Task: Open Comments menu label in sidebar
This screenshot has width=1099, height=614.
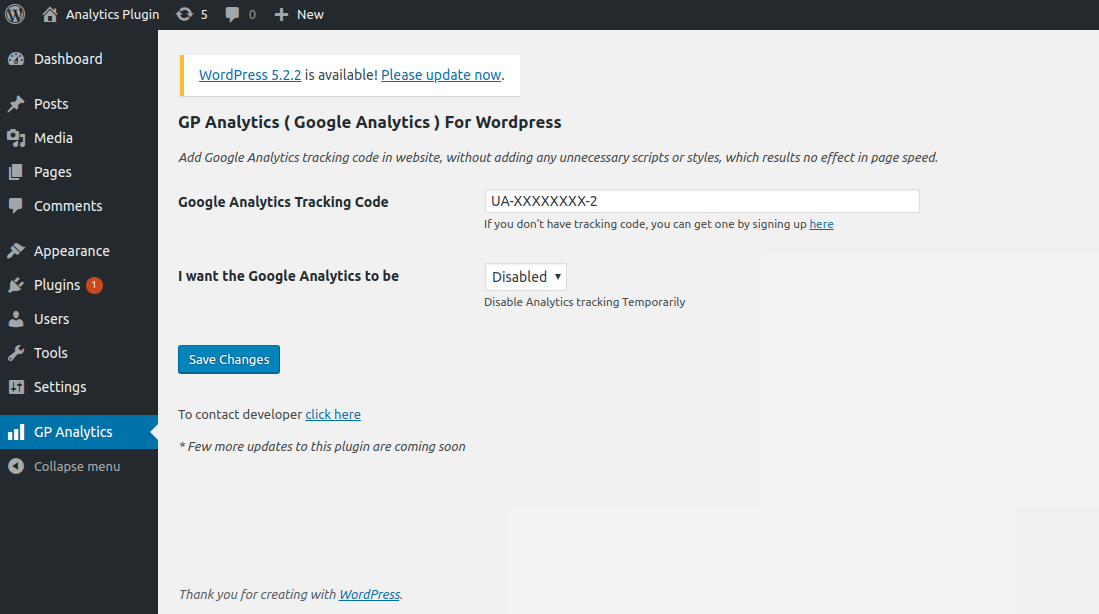Action: 68,206
